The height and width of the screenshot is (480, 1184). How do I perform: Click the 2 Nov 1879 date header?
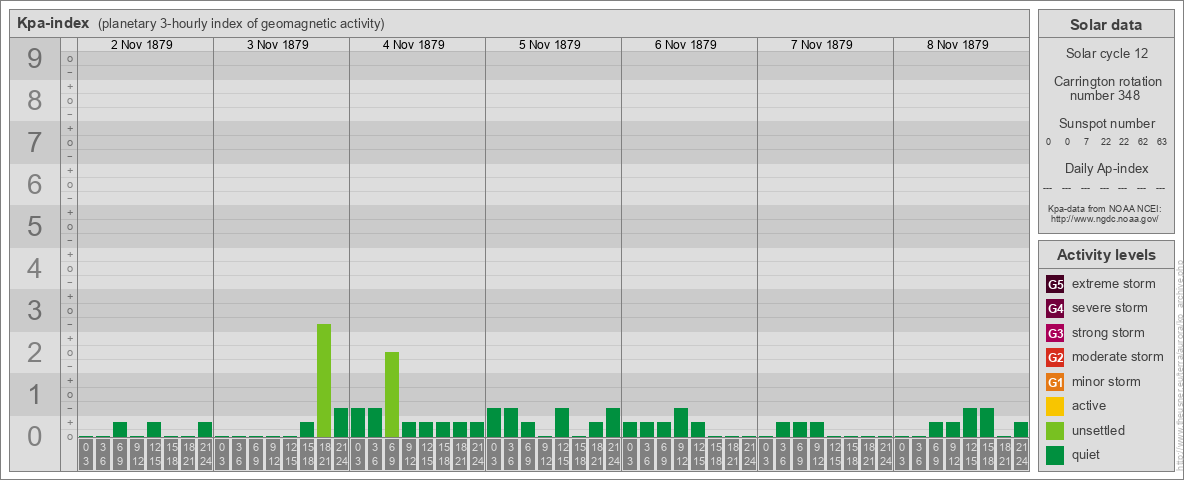(142, 45)
